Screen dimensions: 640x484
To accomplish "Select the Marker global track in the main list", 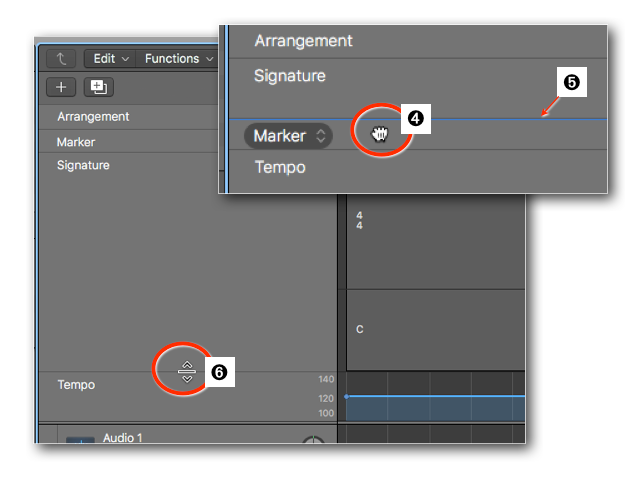I will (x=76, y=142).
